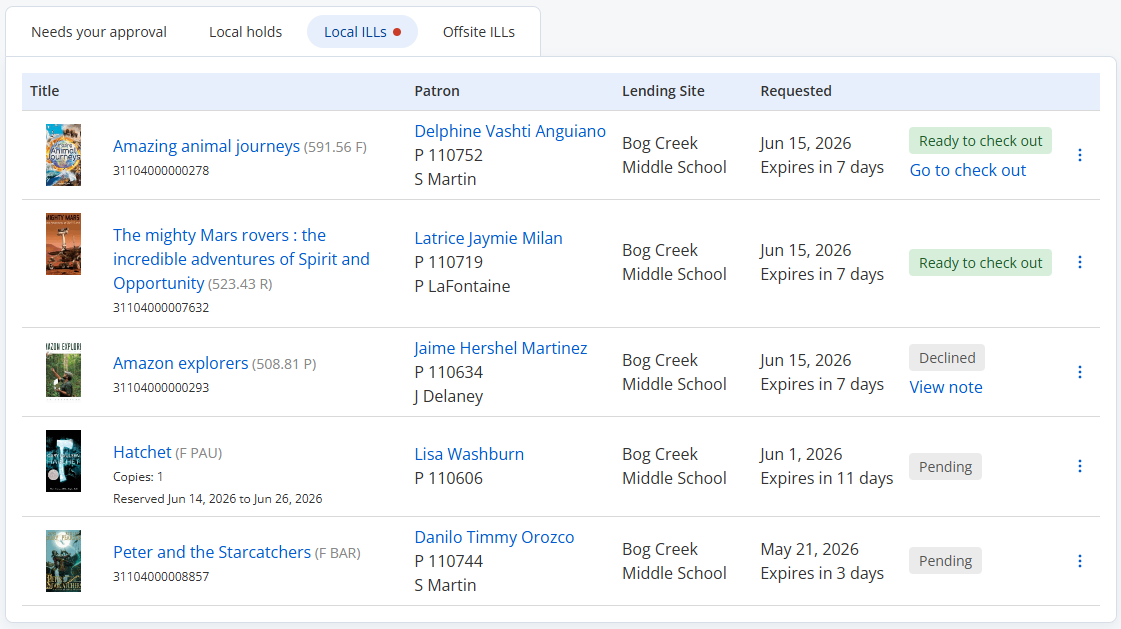Click P LaFontaine teacher name
Viewport: 1121px width, 629px height.
point(462,286)
